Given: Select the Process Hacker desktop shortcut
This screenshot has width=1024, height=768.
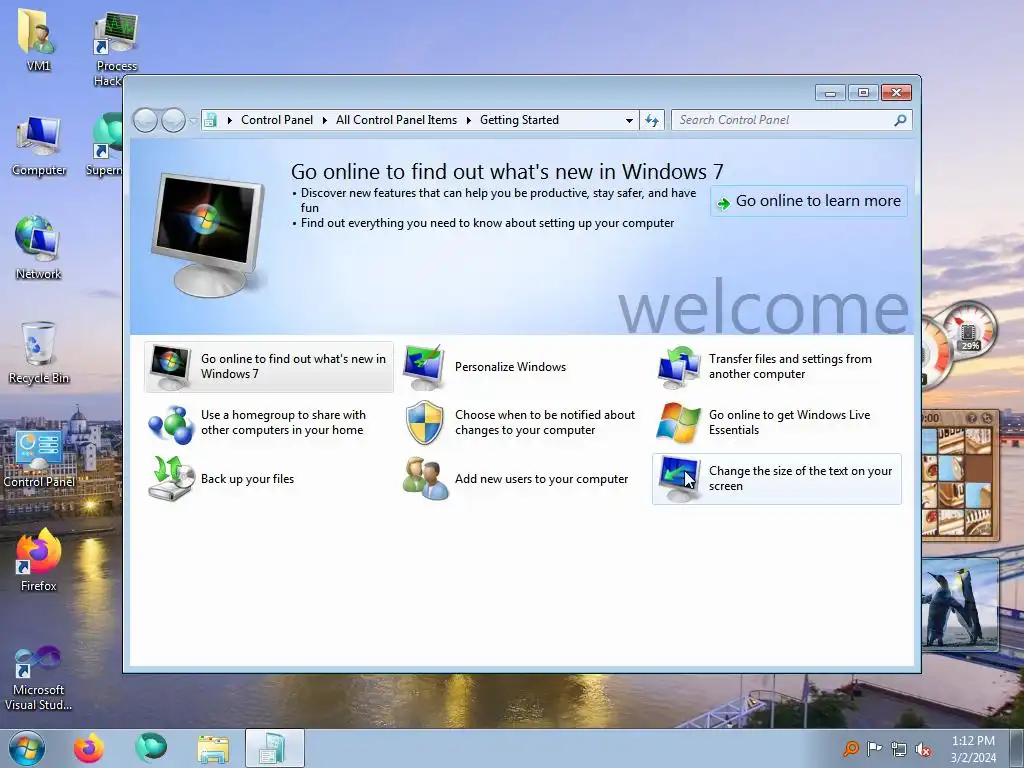Looking at the screenshot, I should point(116,48).
